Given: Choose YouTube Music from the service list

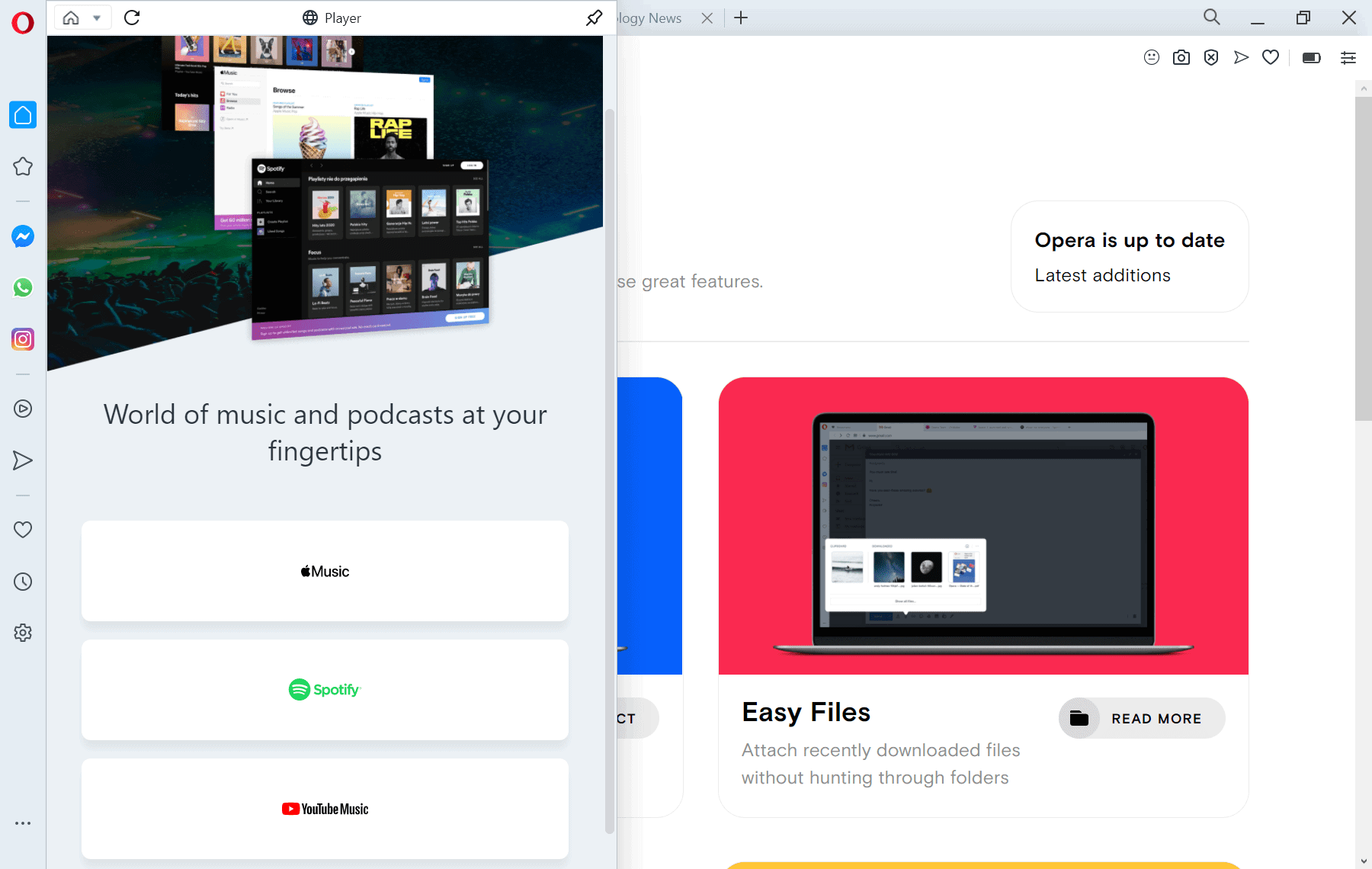Looking at the screenshot, I should 325,809.
